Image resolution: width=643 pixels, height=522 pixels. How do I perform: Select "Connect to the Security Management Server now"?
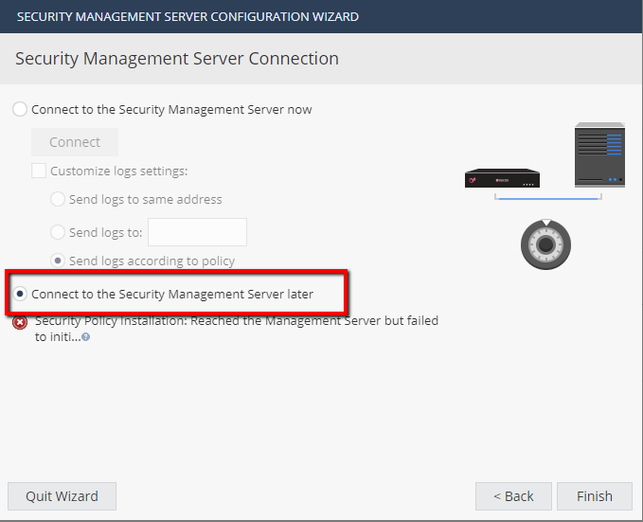pyautogui.click(x=20, y=109)
